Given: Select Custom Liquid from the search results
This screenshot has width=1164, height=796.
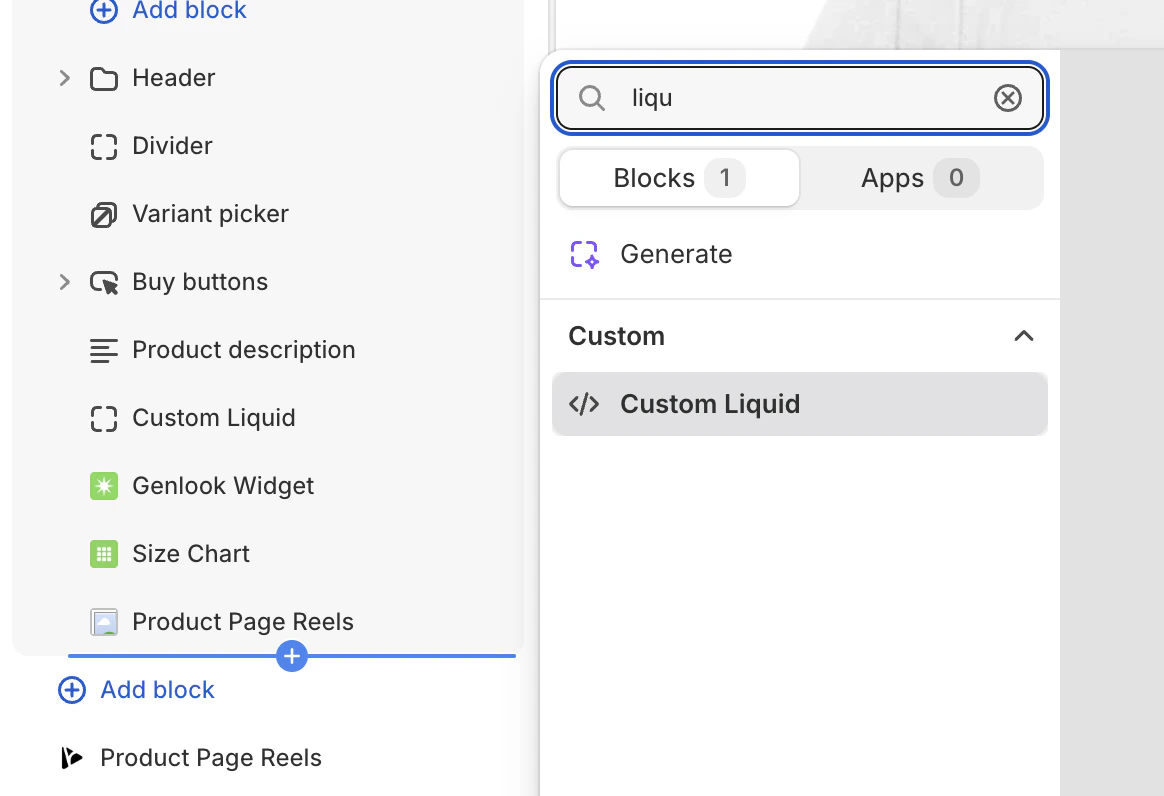Looking at the screenshot, I should [x=710, y=404].
